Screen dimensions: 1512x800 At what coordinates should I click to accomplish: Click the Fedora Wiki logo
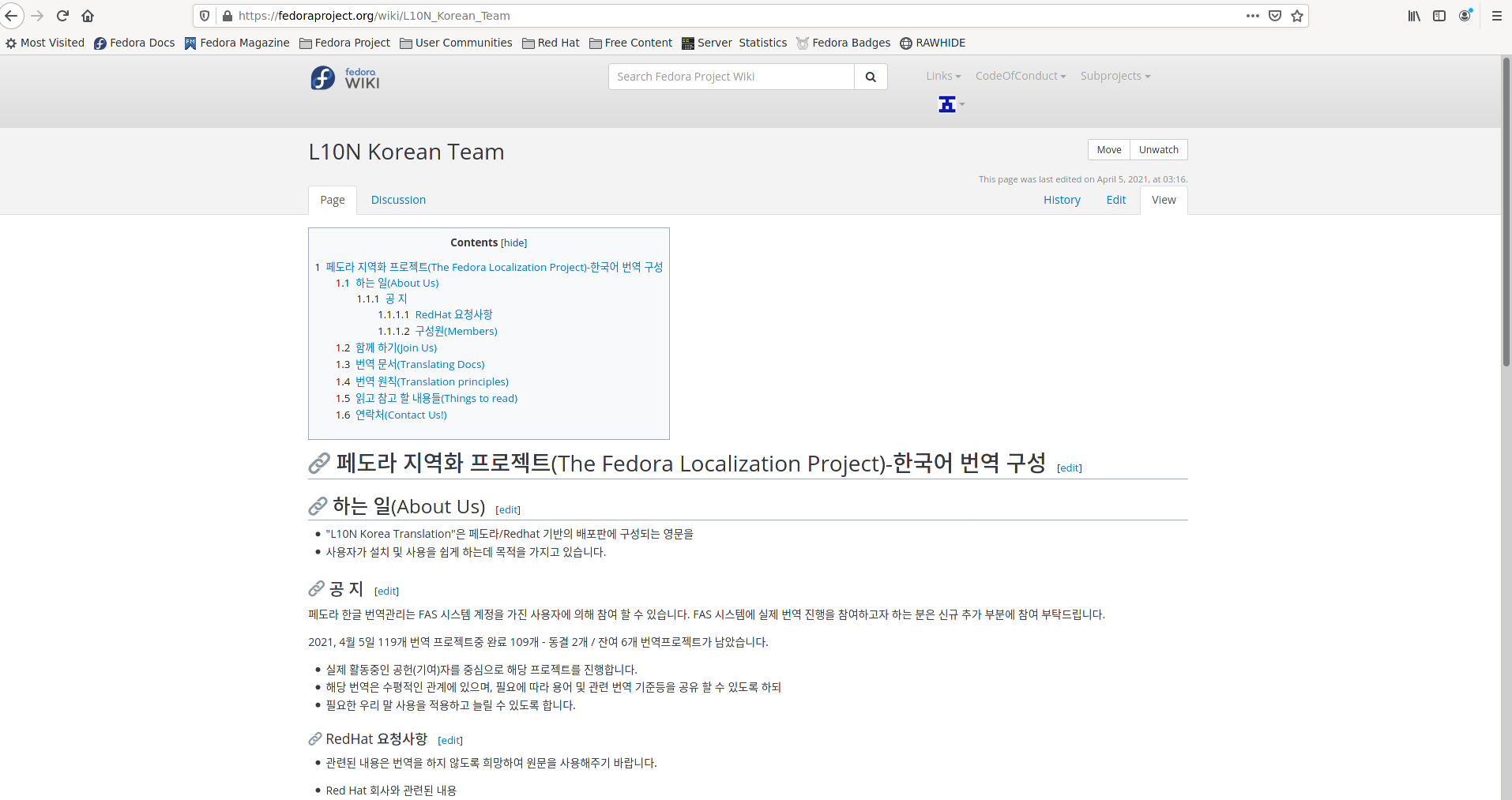tap(345, 77)
